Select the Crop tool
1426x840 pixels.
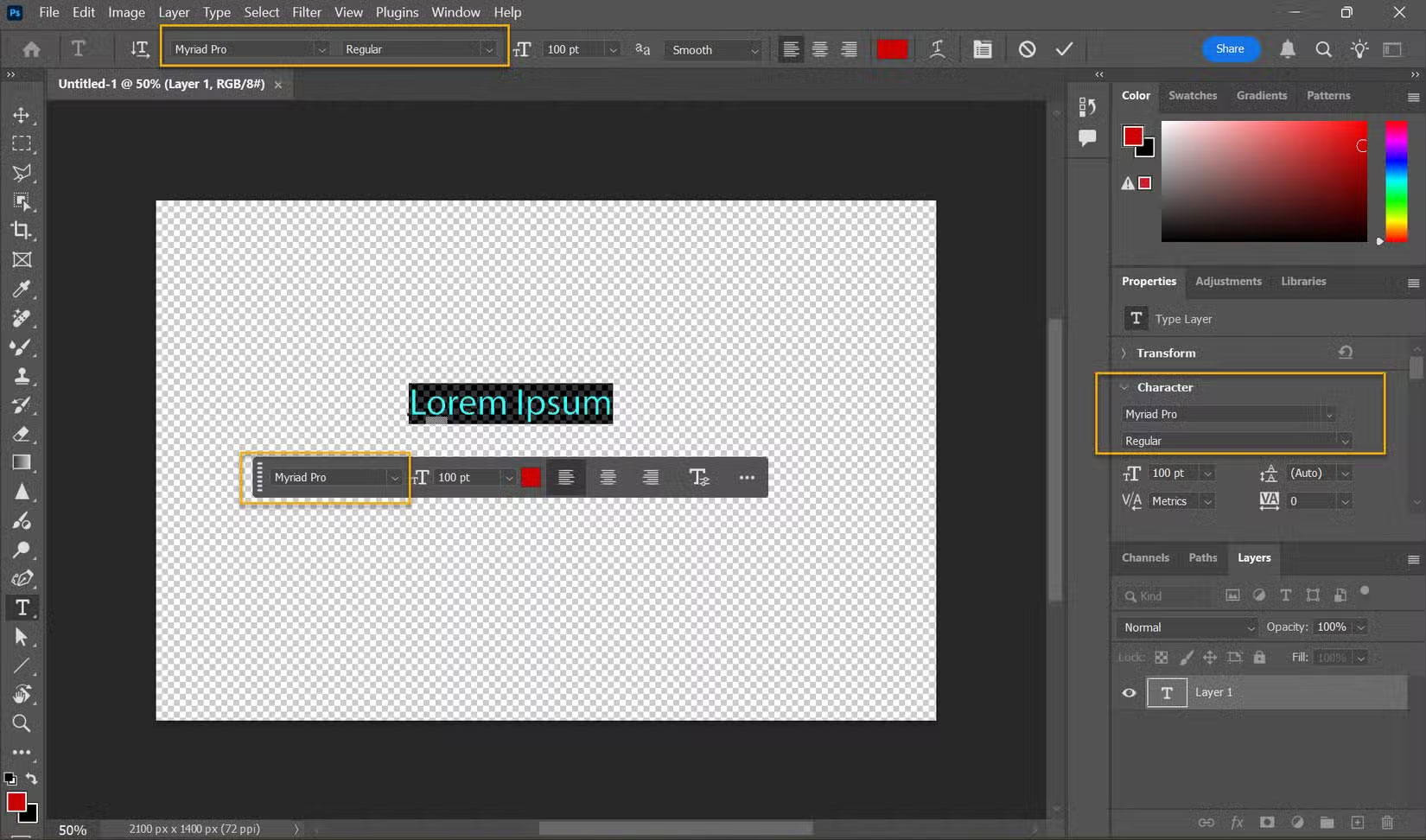(x=23, y=231)
